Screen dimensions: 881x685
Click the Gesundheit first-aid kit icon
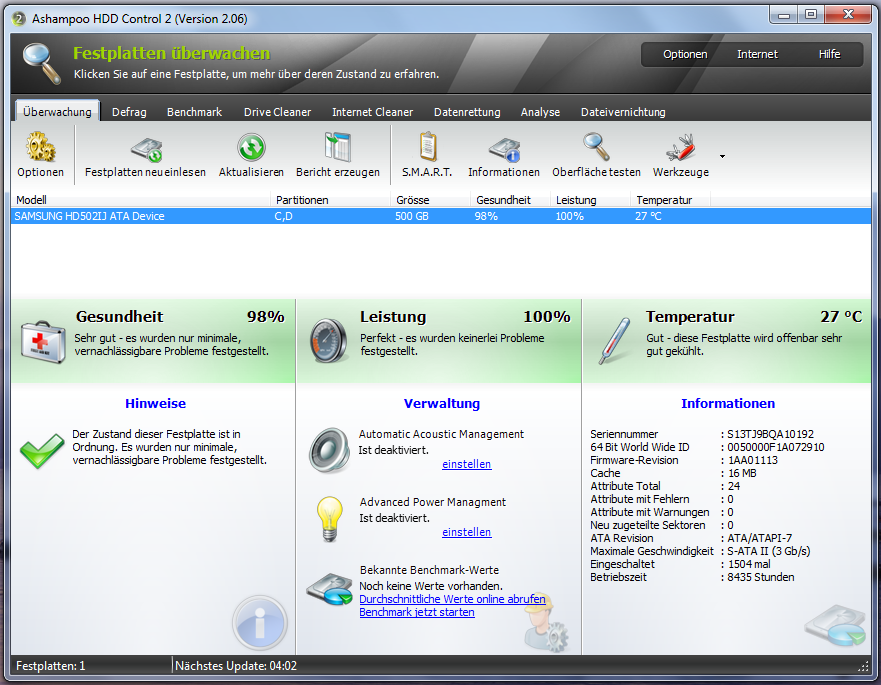pyautogui.click(x=43, y=342)
